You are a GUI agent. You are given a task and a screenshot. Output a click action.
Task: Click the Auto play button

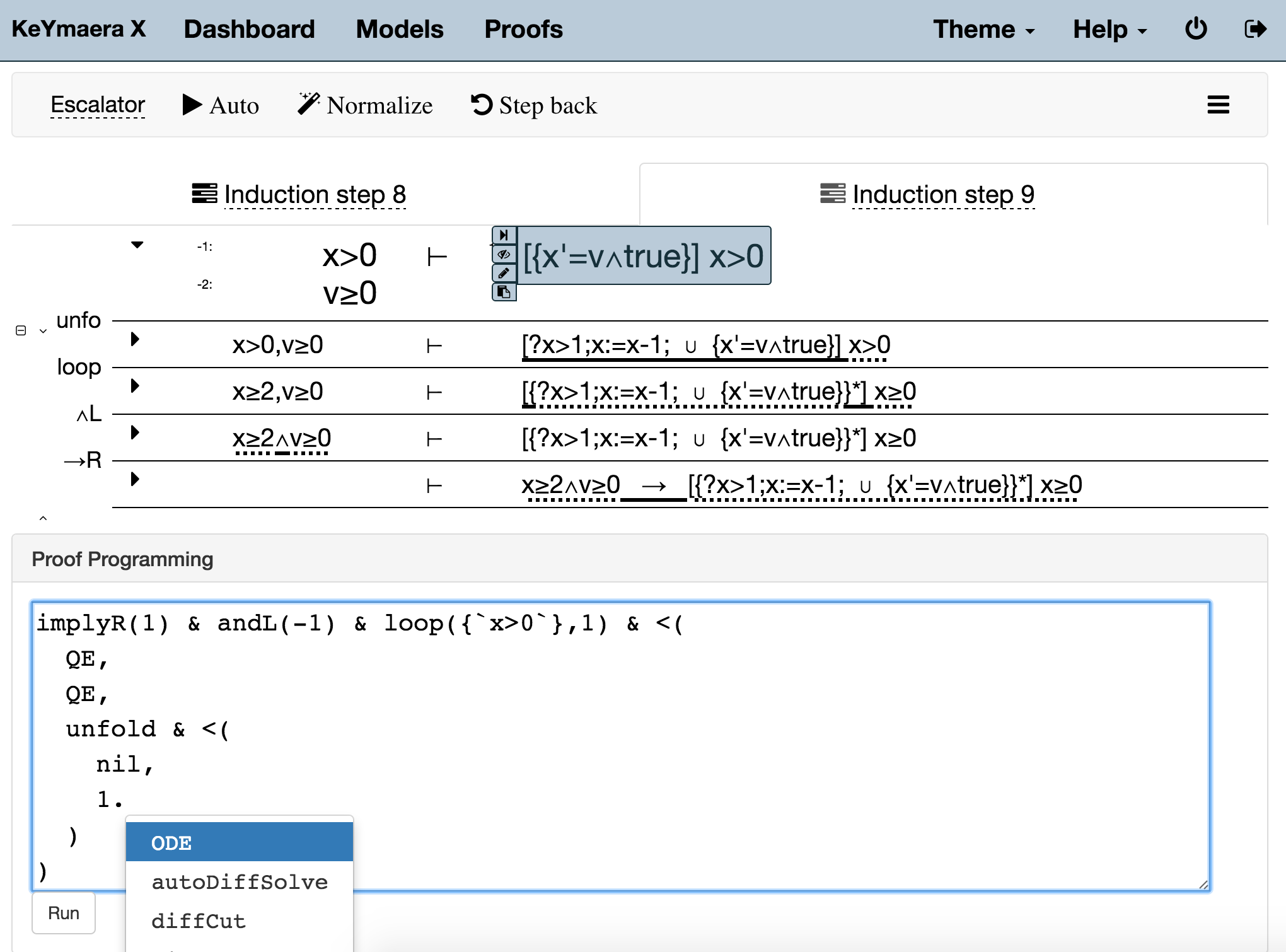point(221,105)
